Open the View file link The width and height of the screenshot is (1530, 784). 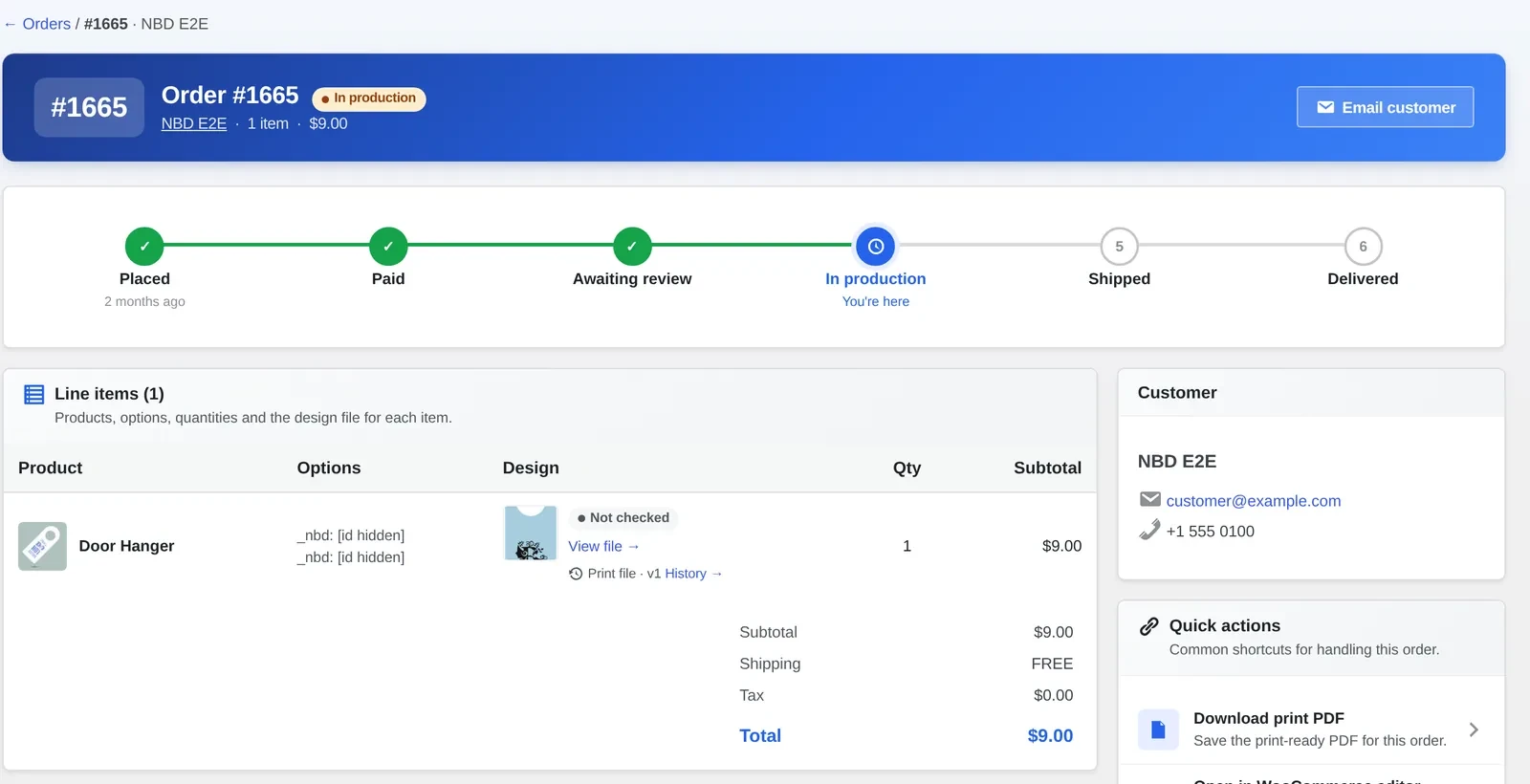coord(603,546)
